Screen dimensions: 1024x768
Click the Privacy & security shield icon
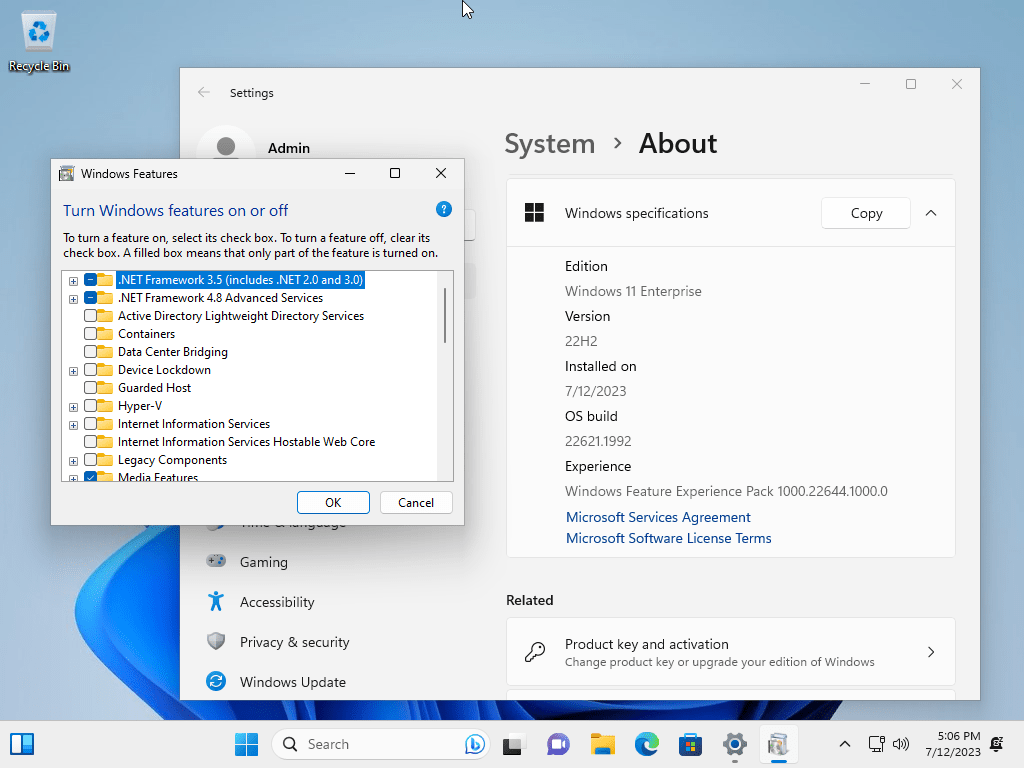pyautogui.click(x=216, y=641)
